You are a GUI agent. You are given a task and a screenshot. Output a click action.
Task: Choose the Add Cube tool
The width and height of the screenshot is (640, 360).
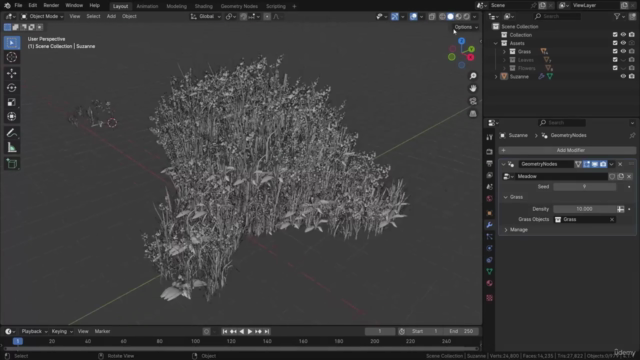(11, 164)
